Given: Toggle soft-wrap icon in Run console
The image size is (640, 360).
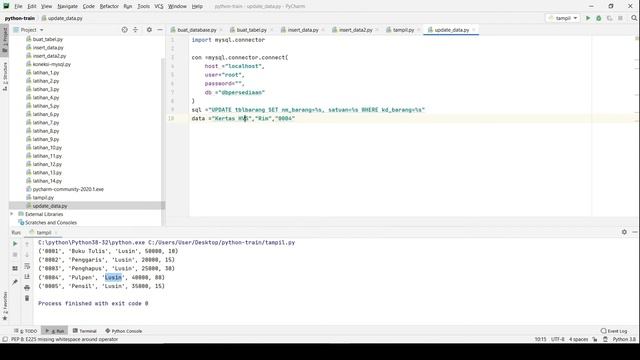Looking at the screenshot, I should coord(27,266).
